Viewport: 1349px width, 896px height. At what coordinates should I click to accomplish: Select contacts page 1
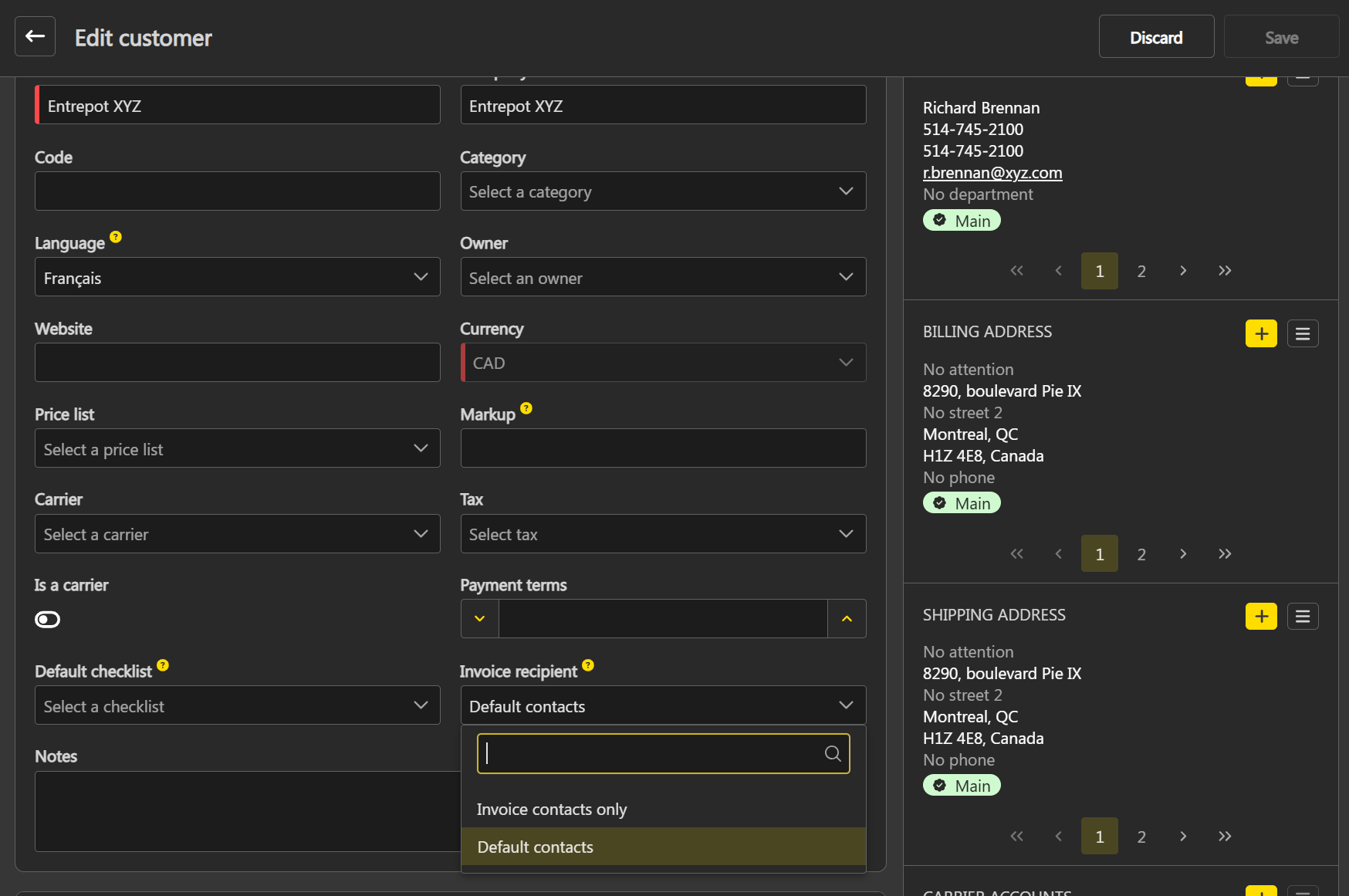tap(1100, 271)
